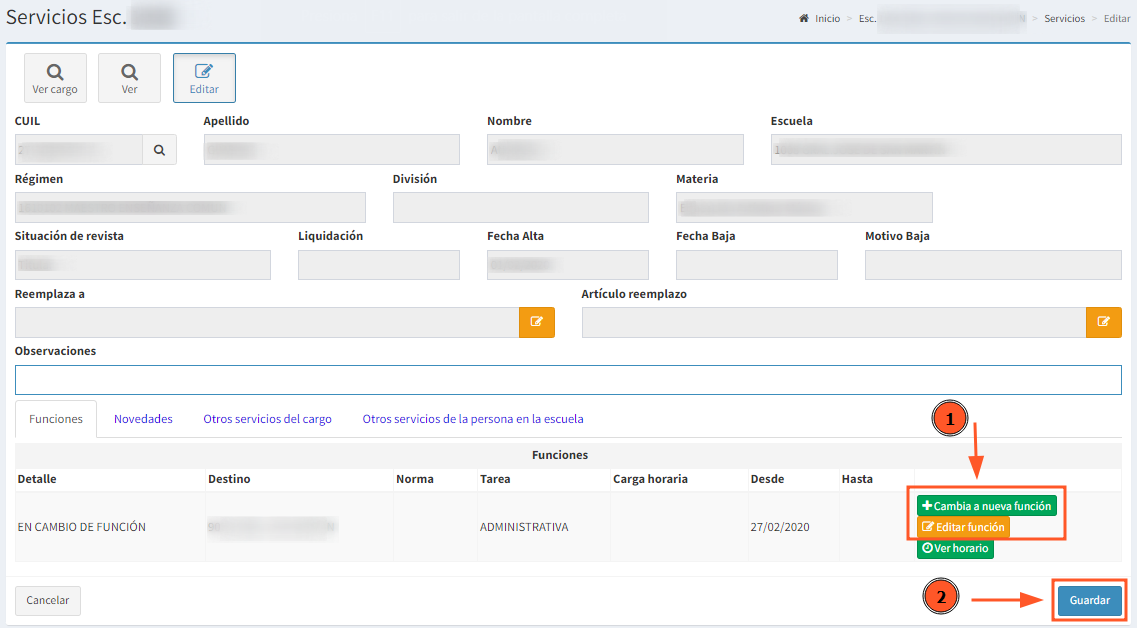The height and width of the screenshot is (628, 1137).
Task: Open Otros servicios de la persona tab
Action: (x=473, y=419)
